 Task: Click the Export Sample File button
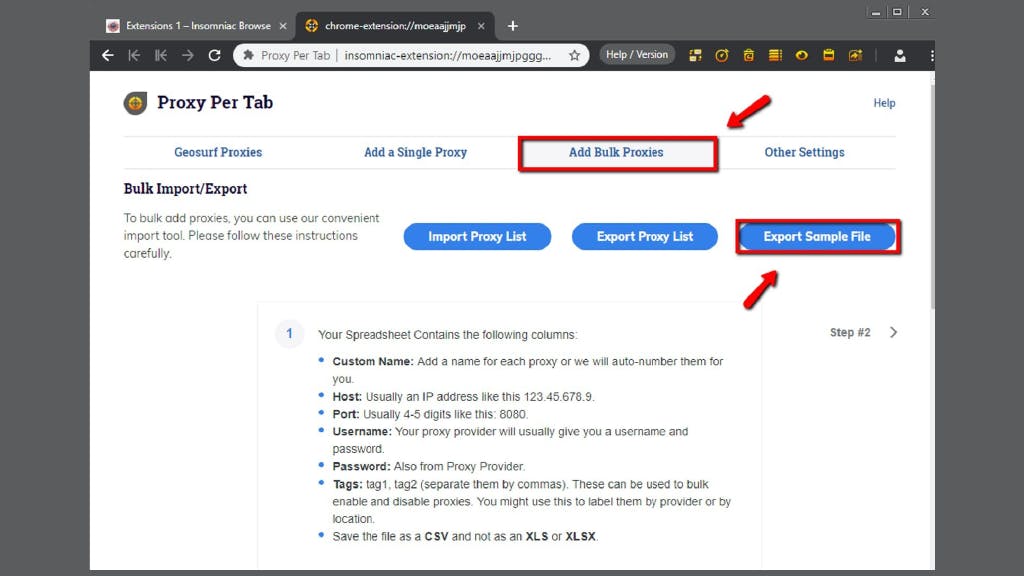click(x=817, y=236)
